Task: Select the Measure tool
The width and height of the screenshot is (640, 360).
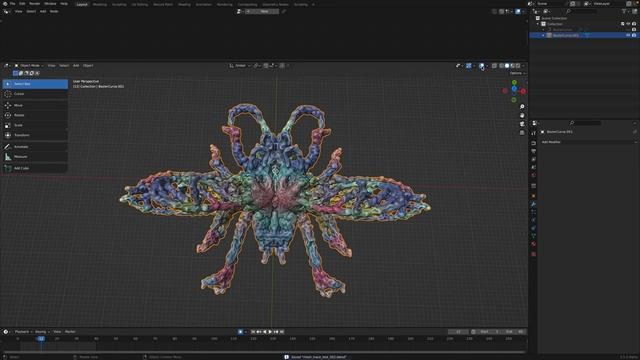Action: click(35, 157)
